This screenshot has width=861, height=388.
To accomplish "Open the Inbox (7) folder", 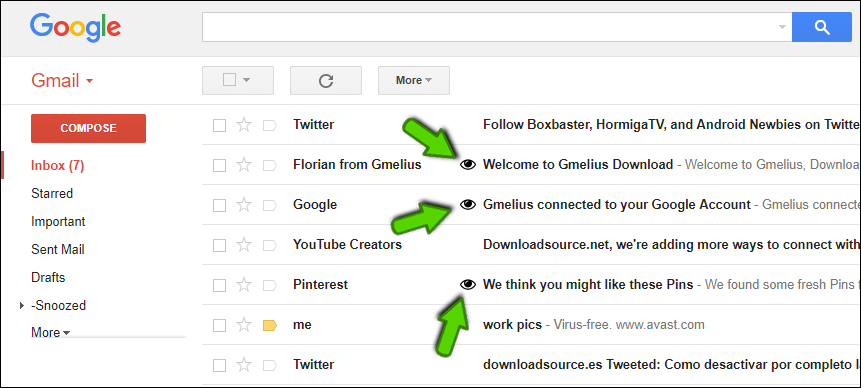I will click(x=57, y=166).
